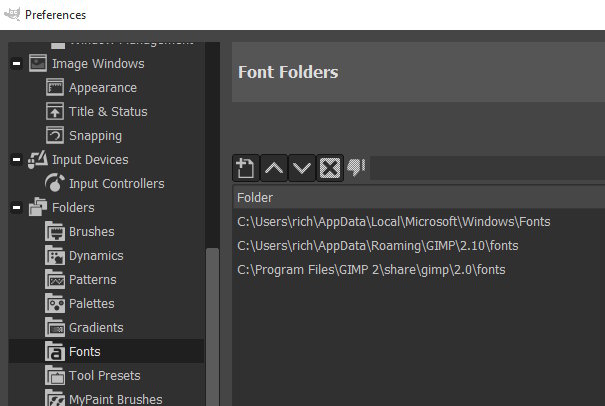
Task: Click the Fonts folder icon
Action: pyautogui.click(x=55, y=351)
